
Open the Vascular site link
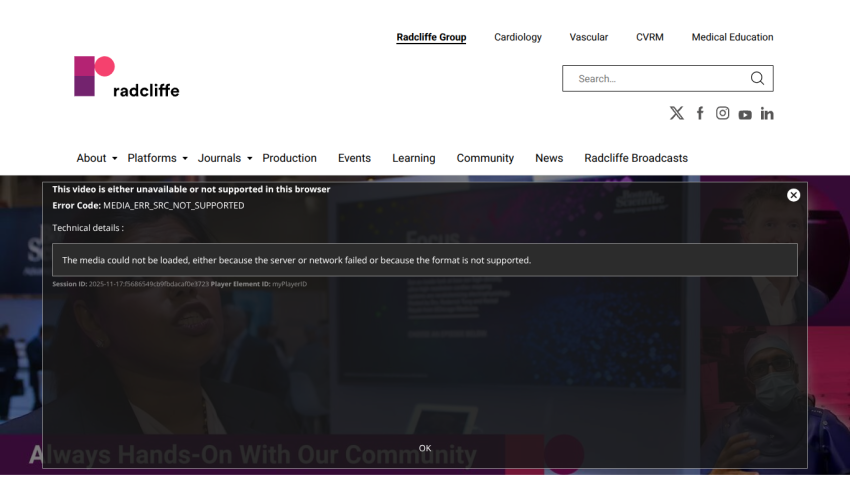tap(589, 37)
